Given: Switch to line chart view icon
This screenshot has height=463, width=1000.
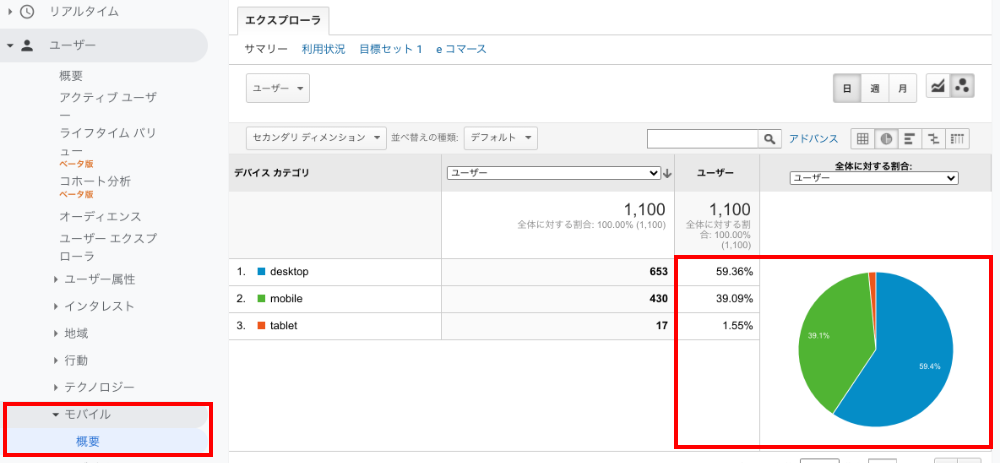Looking at the screenshot, I should (938, 88).
